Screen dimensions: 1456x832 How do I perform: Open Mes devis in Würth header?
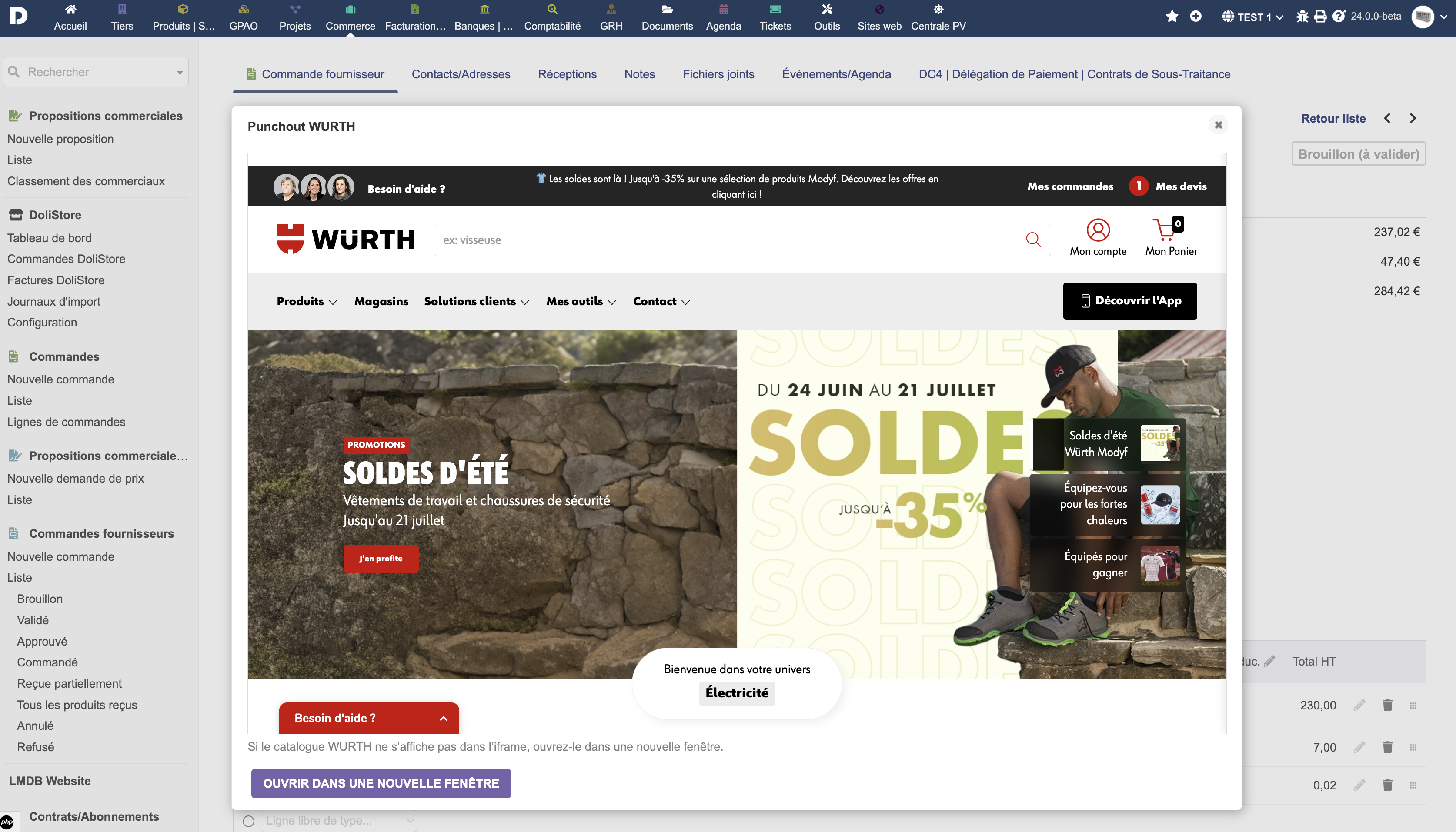[1181, 186]
